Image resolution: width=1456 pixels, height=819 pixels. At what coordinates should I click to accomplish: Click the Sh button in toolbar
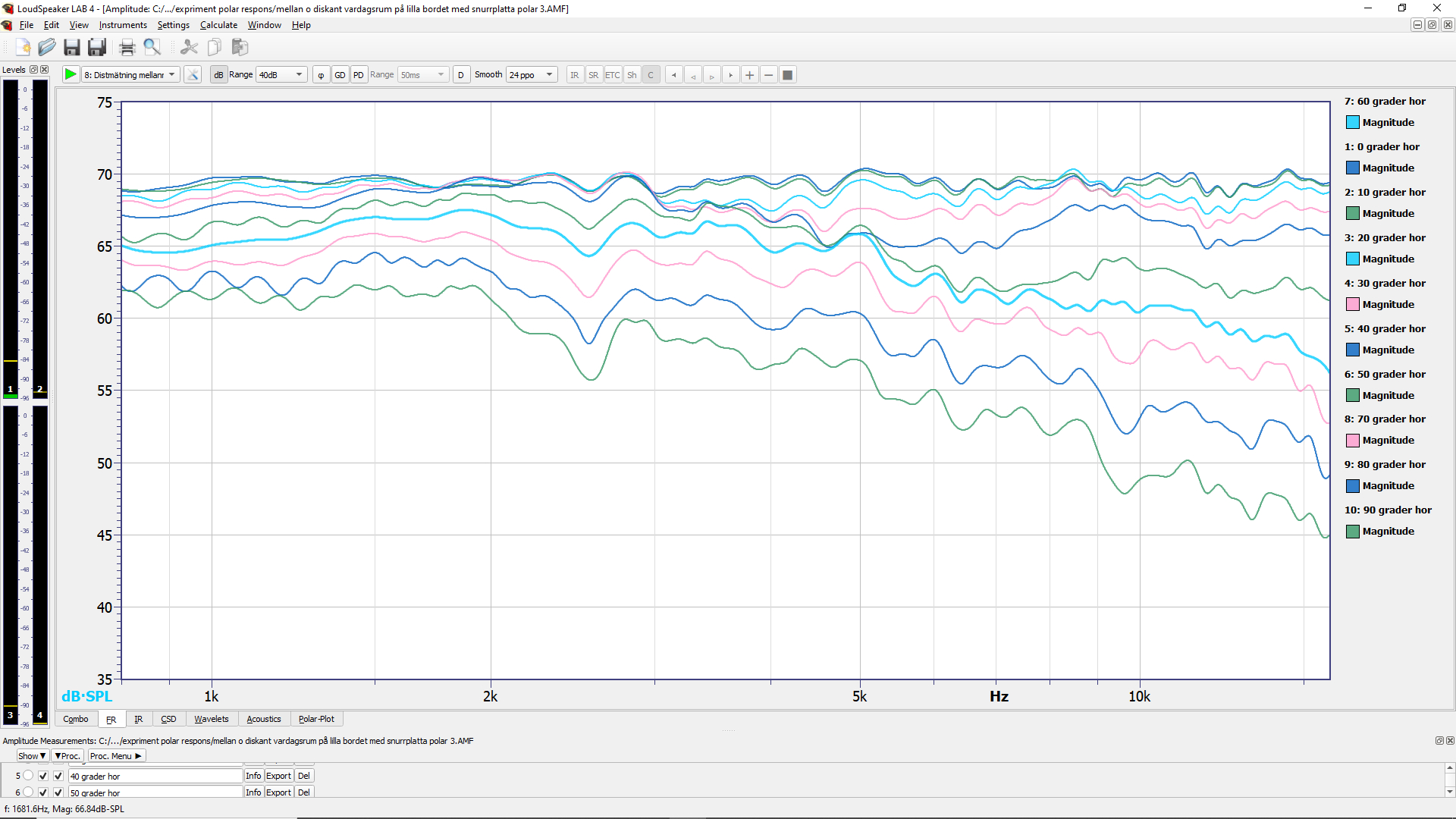(x=632, y=74)
